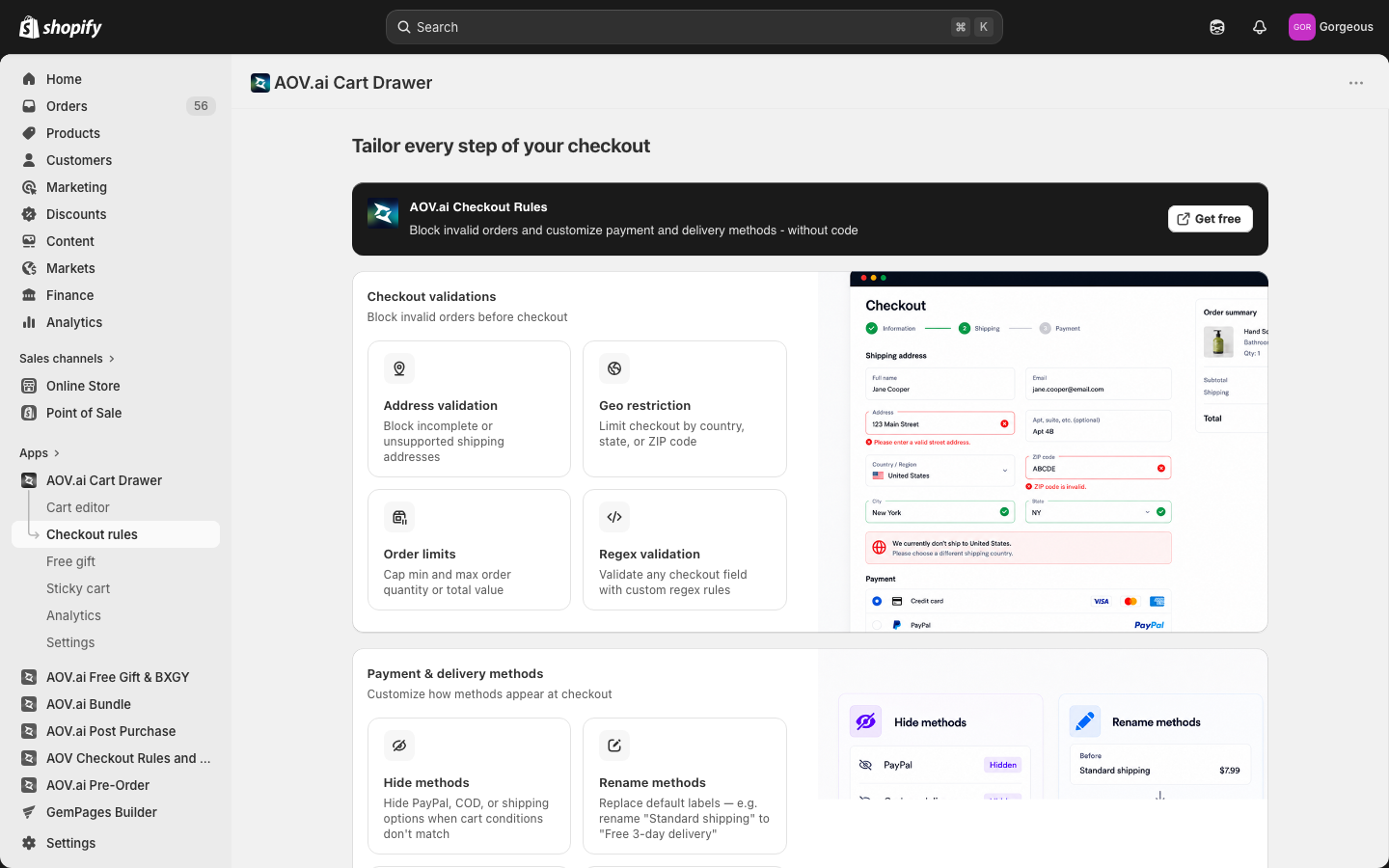Open the sidekick assistant icon in top bar

pos(1217,27)
